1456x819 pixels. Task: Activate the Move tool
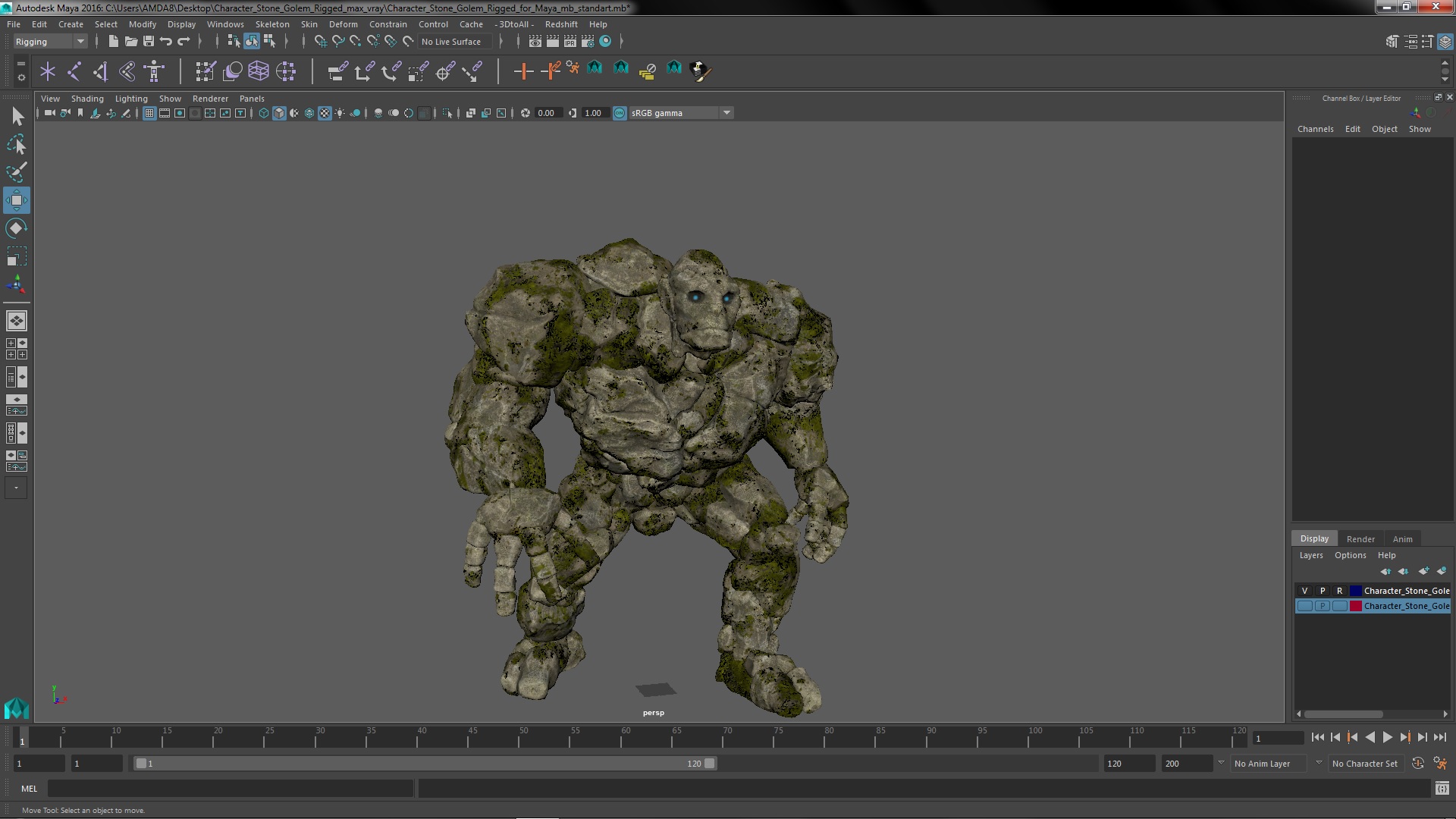click(x=17, y=200)
